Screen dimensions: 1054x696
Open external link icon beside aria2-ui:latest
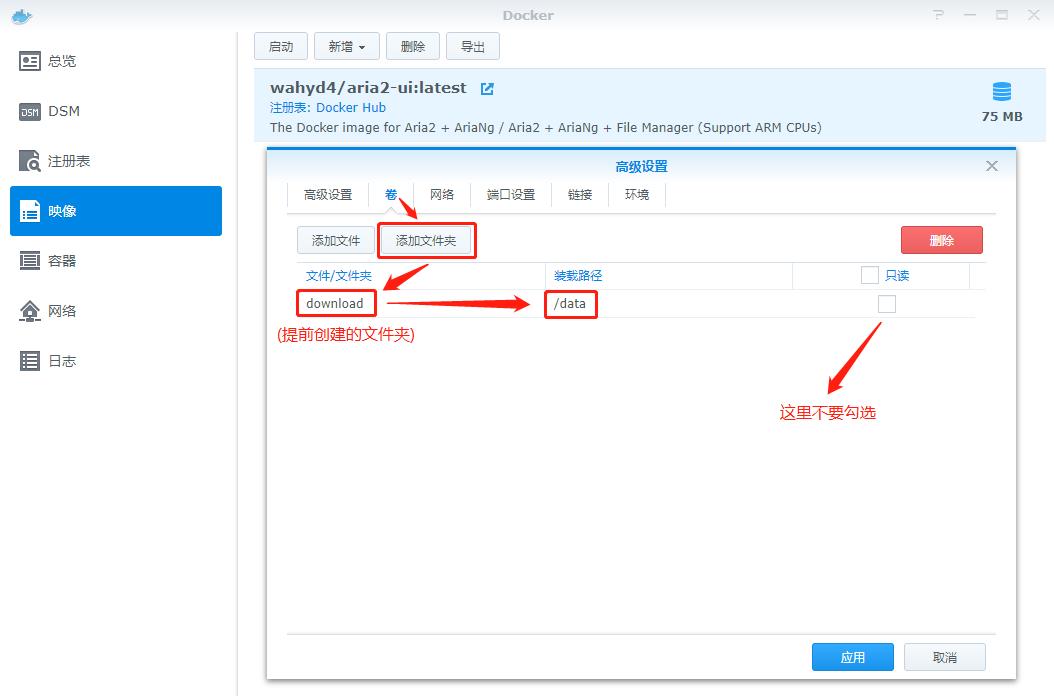(x=487, y=89)
